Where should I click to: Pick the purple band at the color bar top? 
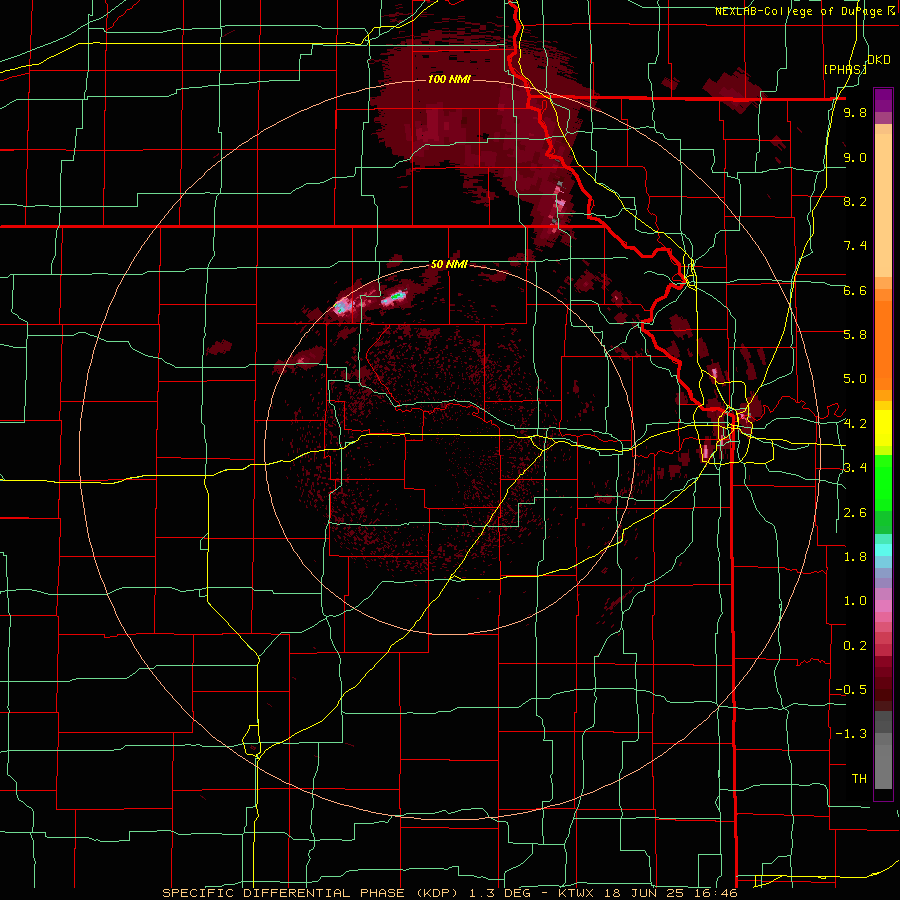pos(883,100)
